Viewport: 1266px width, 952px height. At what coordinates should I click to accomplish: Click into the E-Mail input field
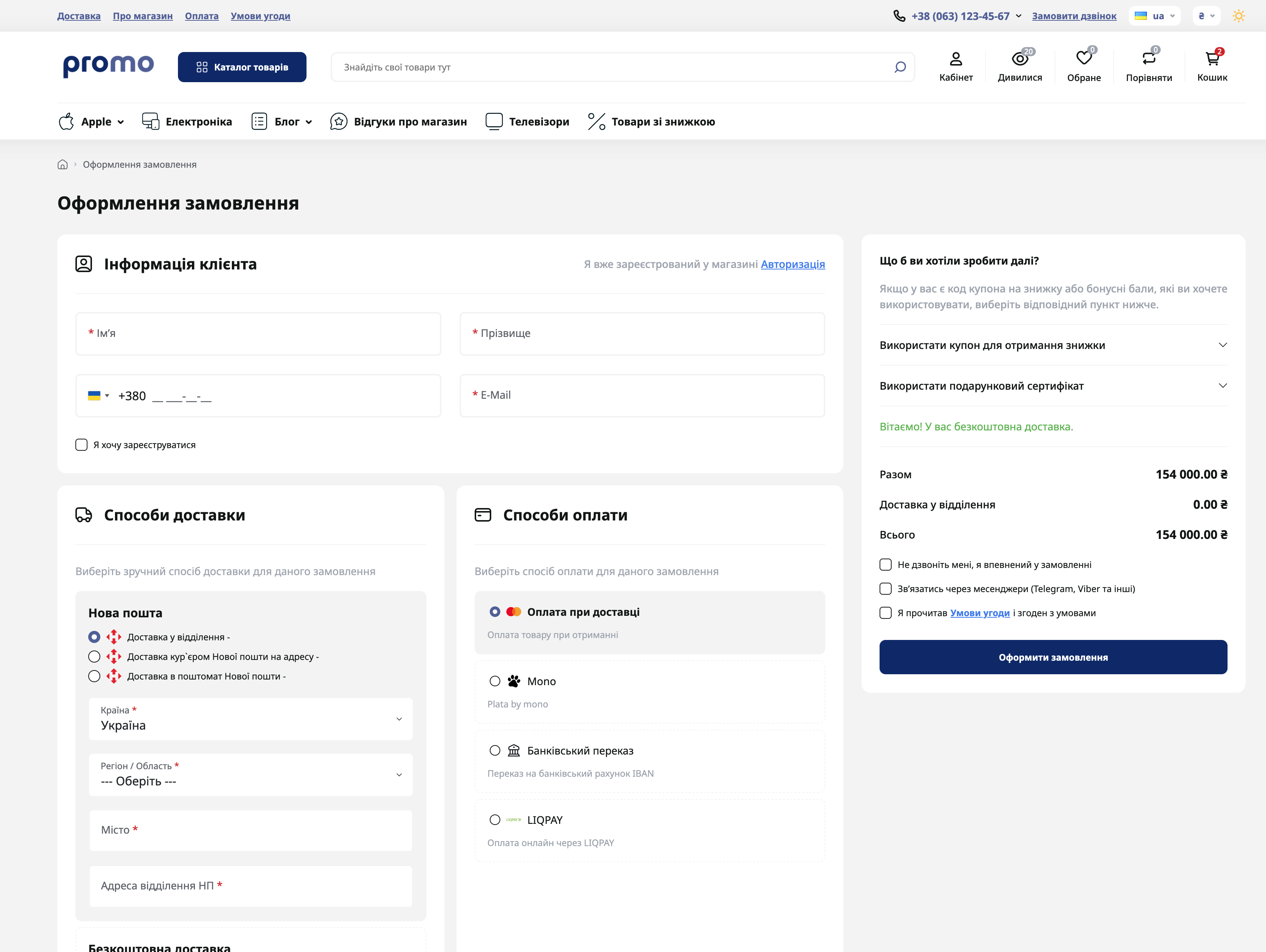coord(642,395)
